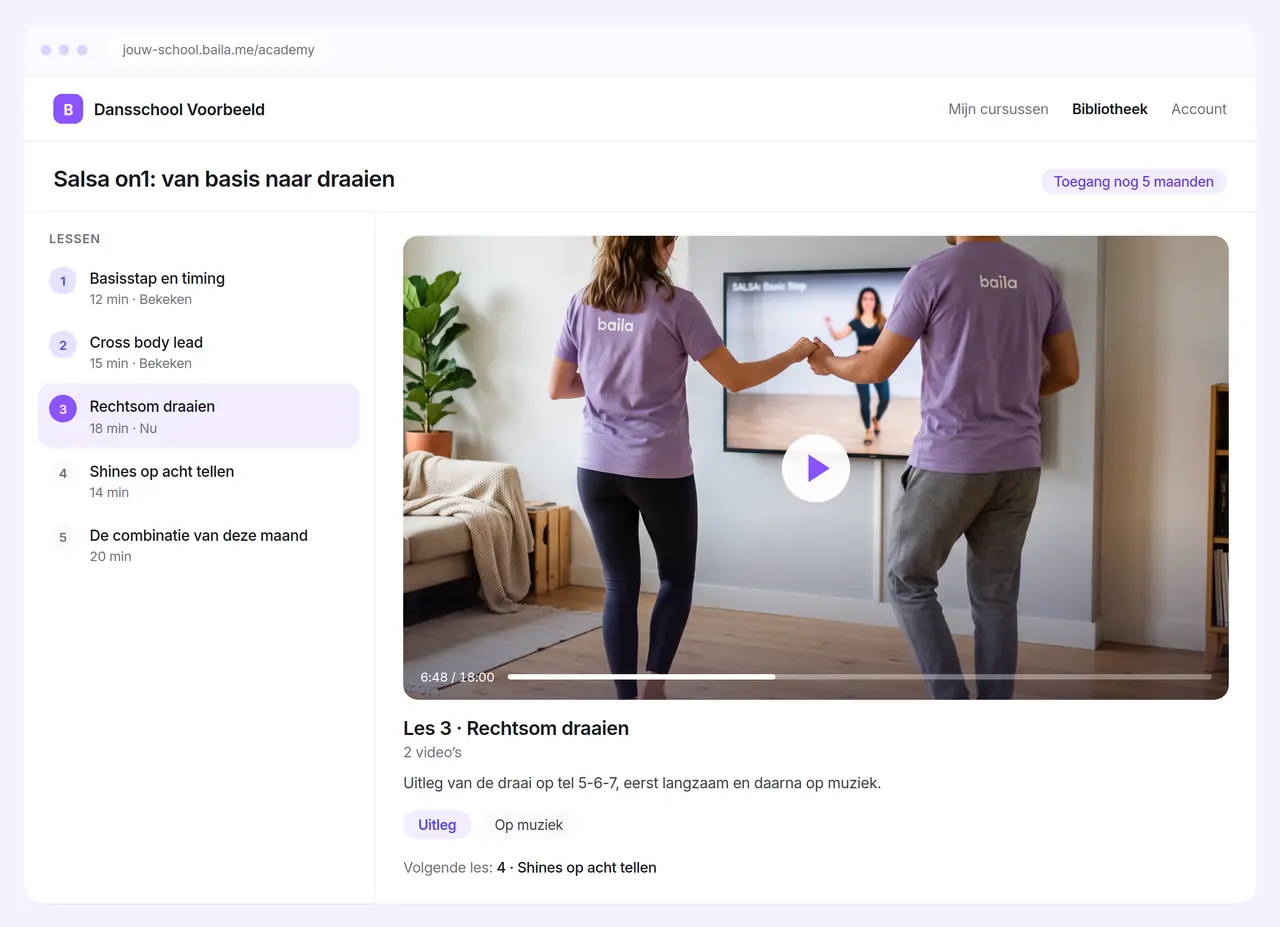Open lesson Cross body lead
This screenshot has width=1280, height=927.
198,352
